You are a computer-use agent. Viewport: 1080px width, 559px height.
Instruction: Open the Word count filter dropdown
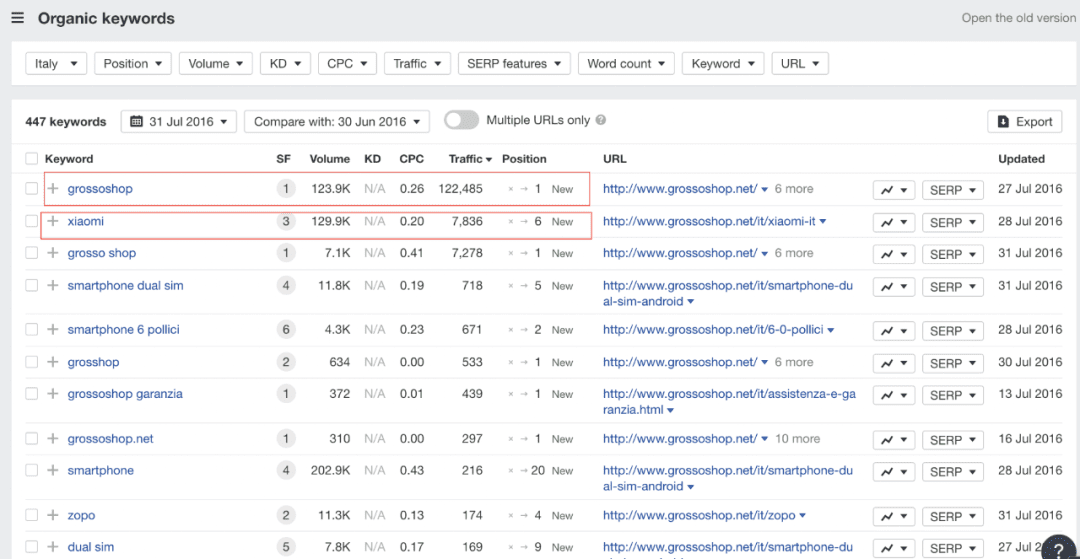[626, 63]
